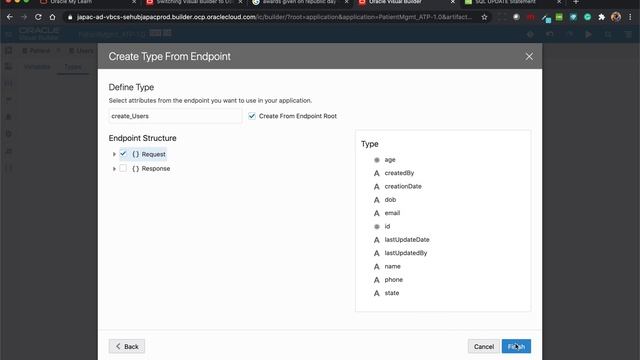Image resolution: width=640 pixels, height=360 pixels.
Task: Close the Oracle Visual Builder browser tab
Action: 452,2
